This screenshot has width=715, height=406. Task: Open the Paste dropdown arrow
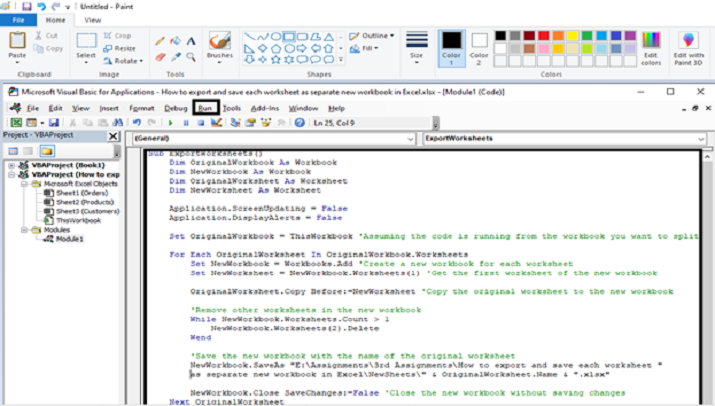17,62
